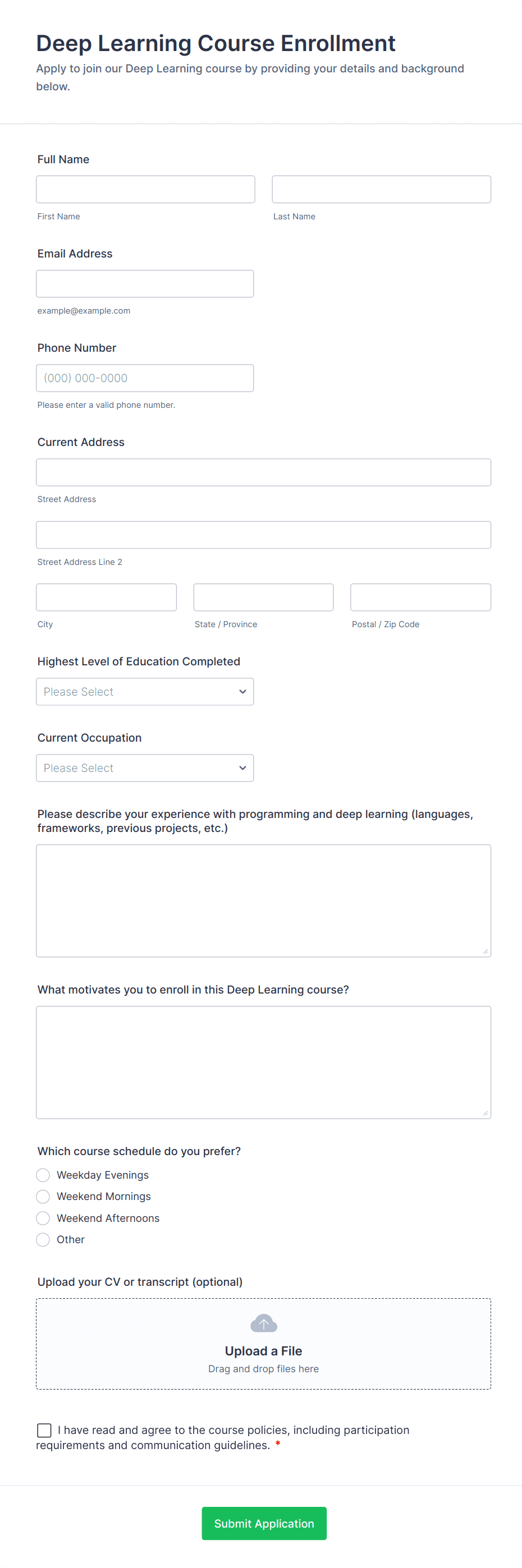Pick the Other schedule option

[43, 1239]
